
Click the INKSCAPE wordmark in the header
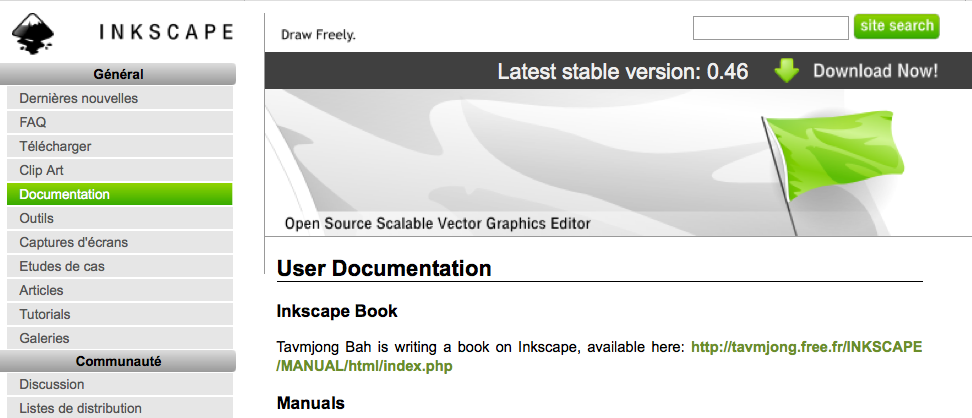click(166, 32)
